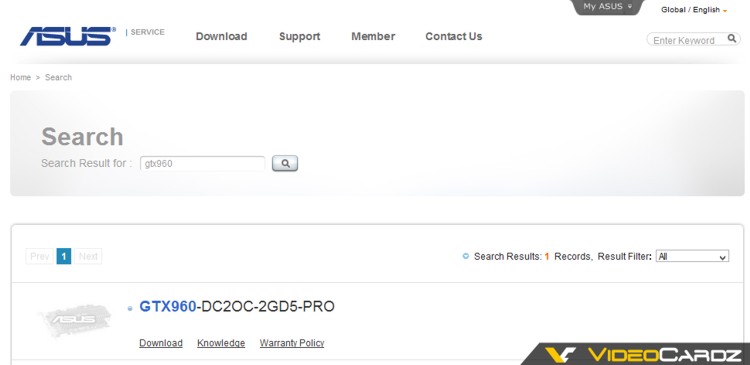
Task: Click the Search breadcrumb
Action: click(58, 77)
